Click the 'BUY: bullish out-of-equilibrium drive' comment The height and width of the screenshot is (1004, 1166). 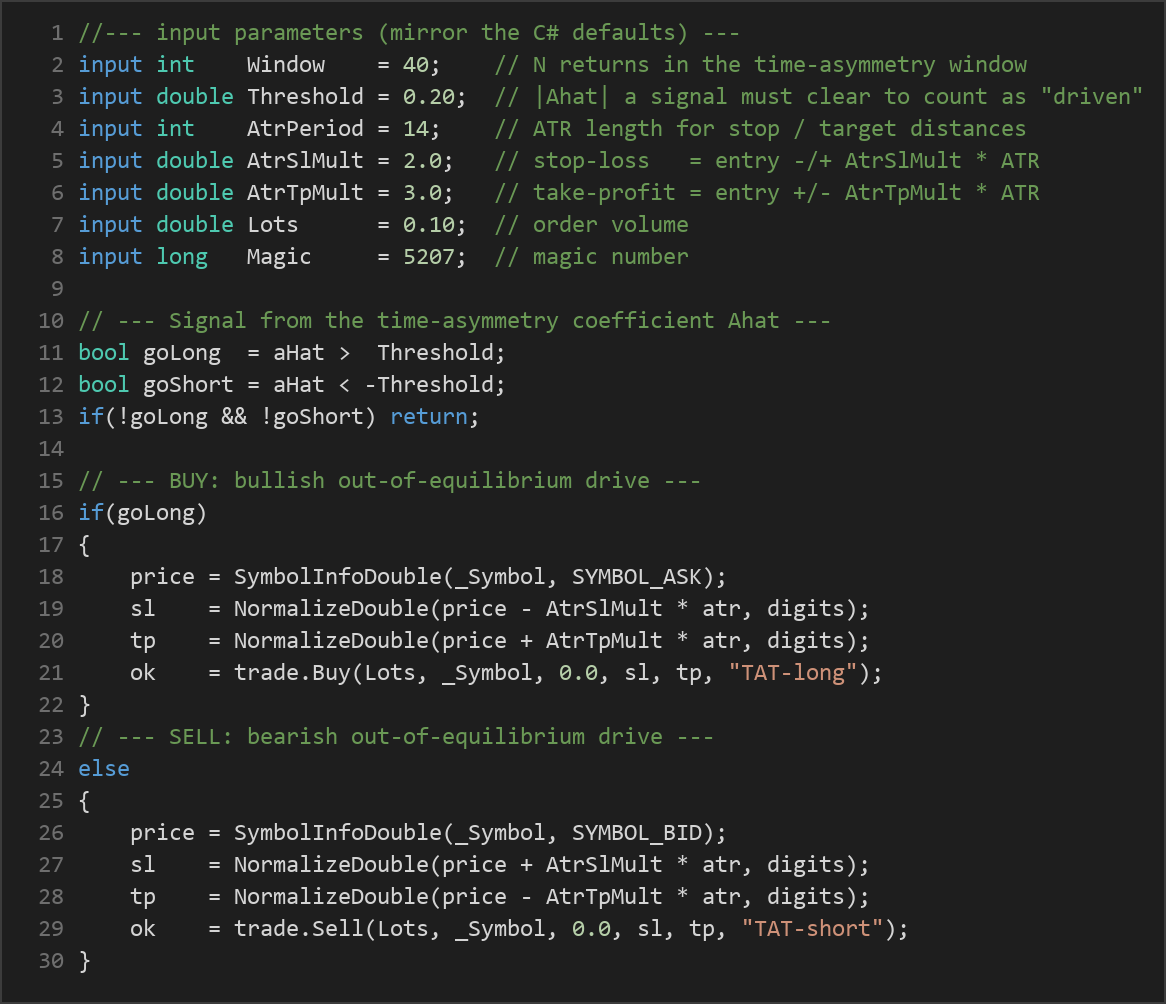click(x=390, y=480)
